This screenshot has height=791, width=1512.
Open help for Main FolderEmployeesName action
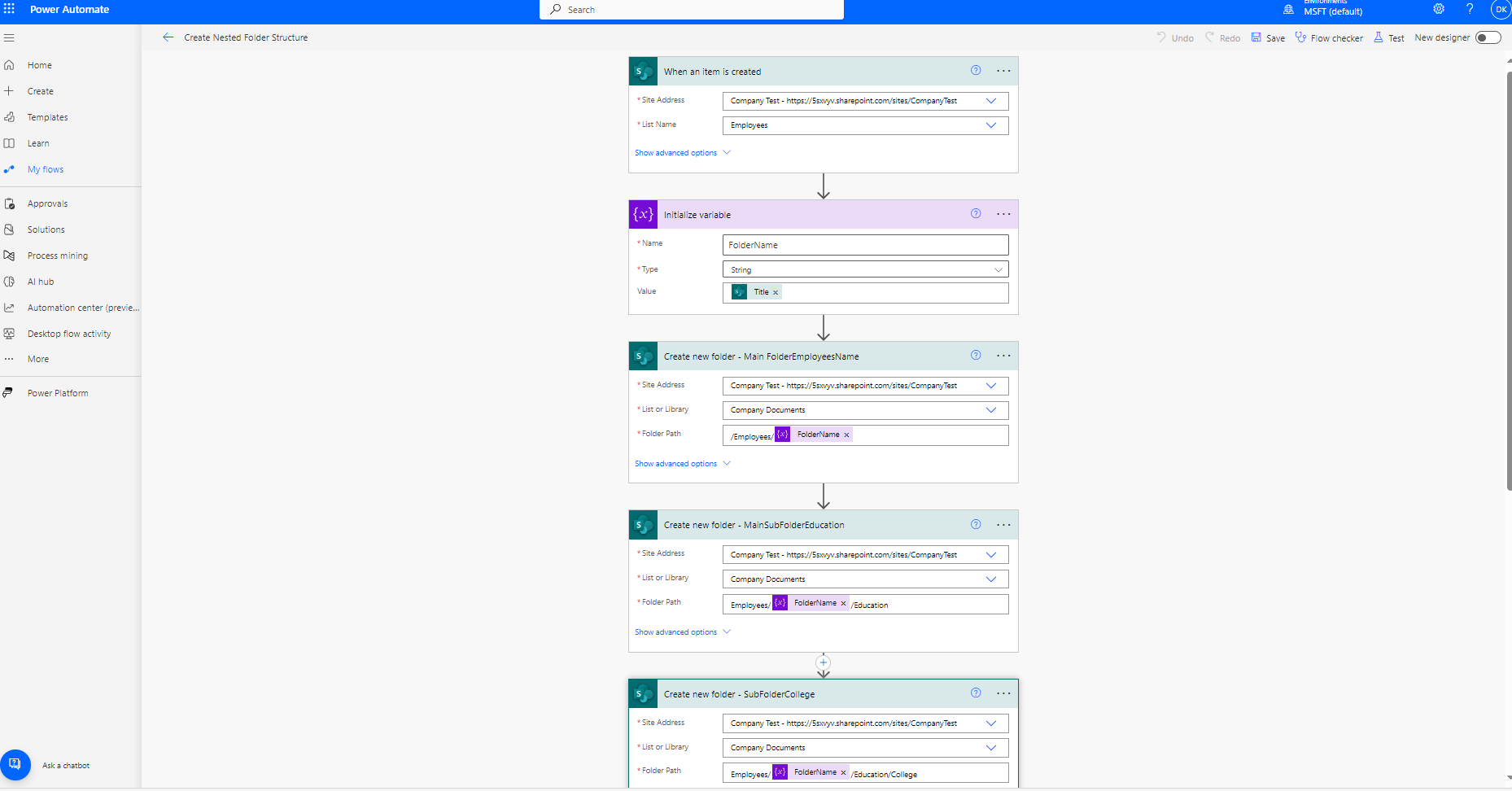pyautogui.click(x=976, y=356)
